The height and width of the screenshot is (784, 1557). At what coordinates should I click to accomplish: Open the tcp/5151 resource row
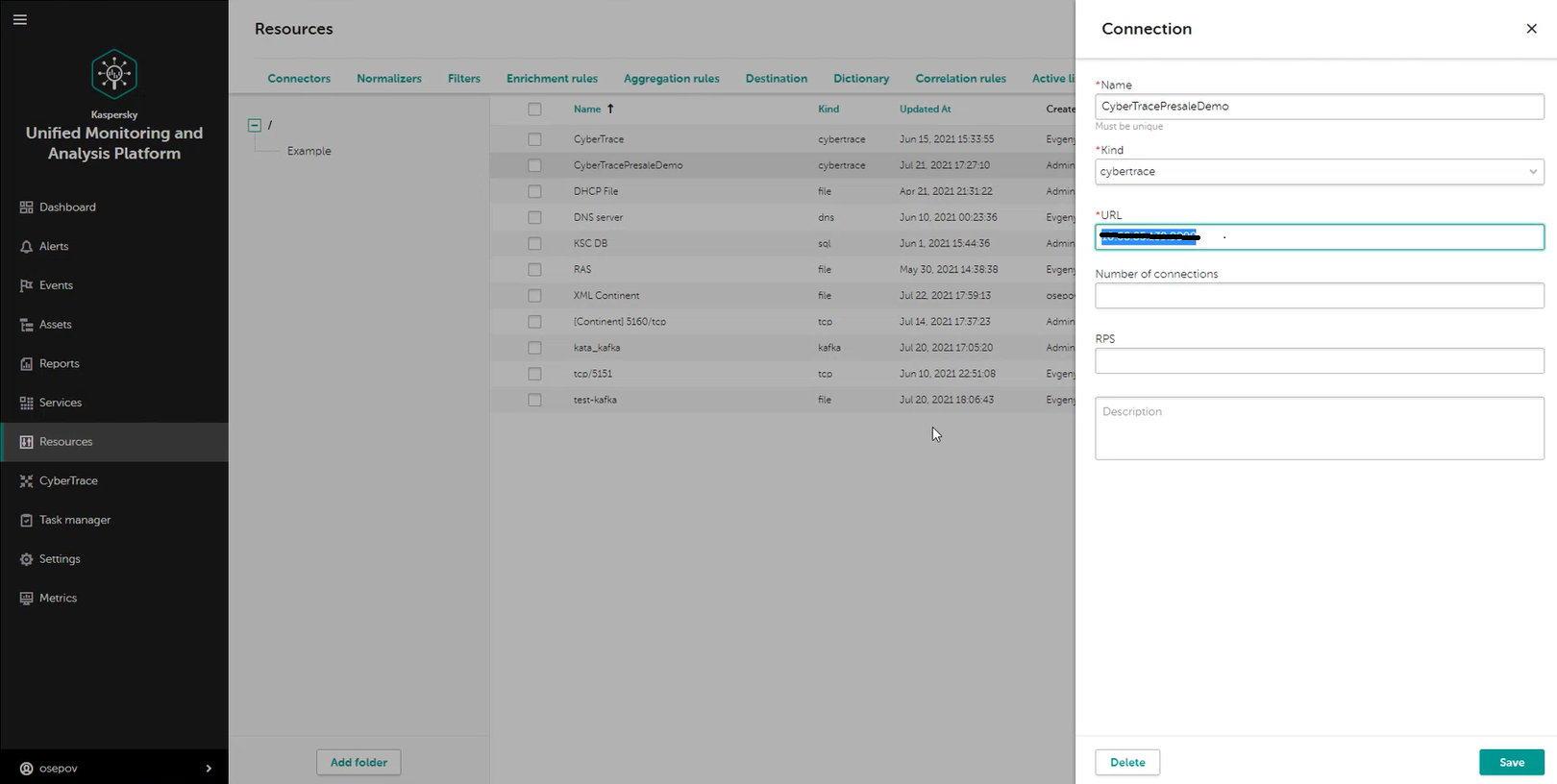click(782, 374)
